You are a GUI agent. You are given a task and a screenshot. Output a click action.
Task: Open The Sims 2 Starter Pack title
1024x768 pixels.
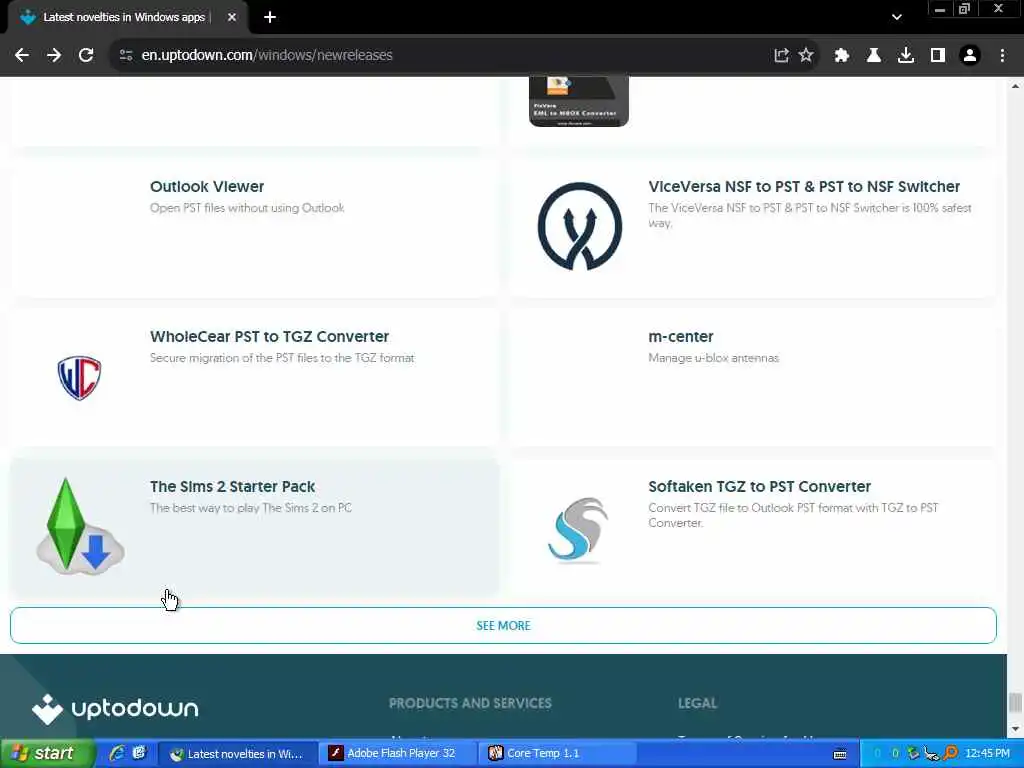click(x=232, y=487)
